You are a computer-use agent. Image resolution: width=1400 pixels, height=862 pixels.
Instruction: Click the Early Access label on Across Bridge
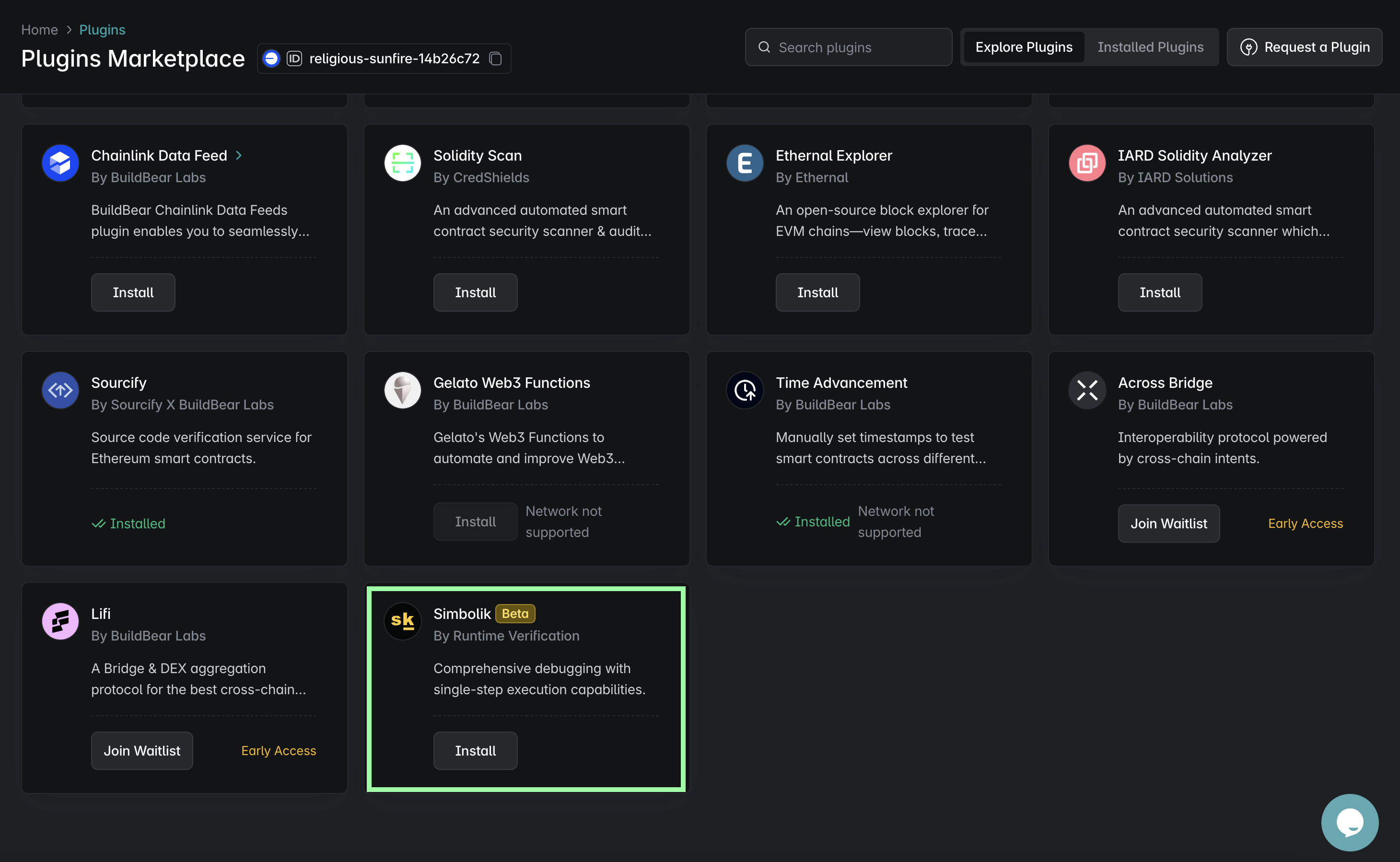(x=1306, y=524)
